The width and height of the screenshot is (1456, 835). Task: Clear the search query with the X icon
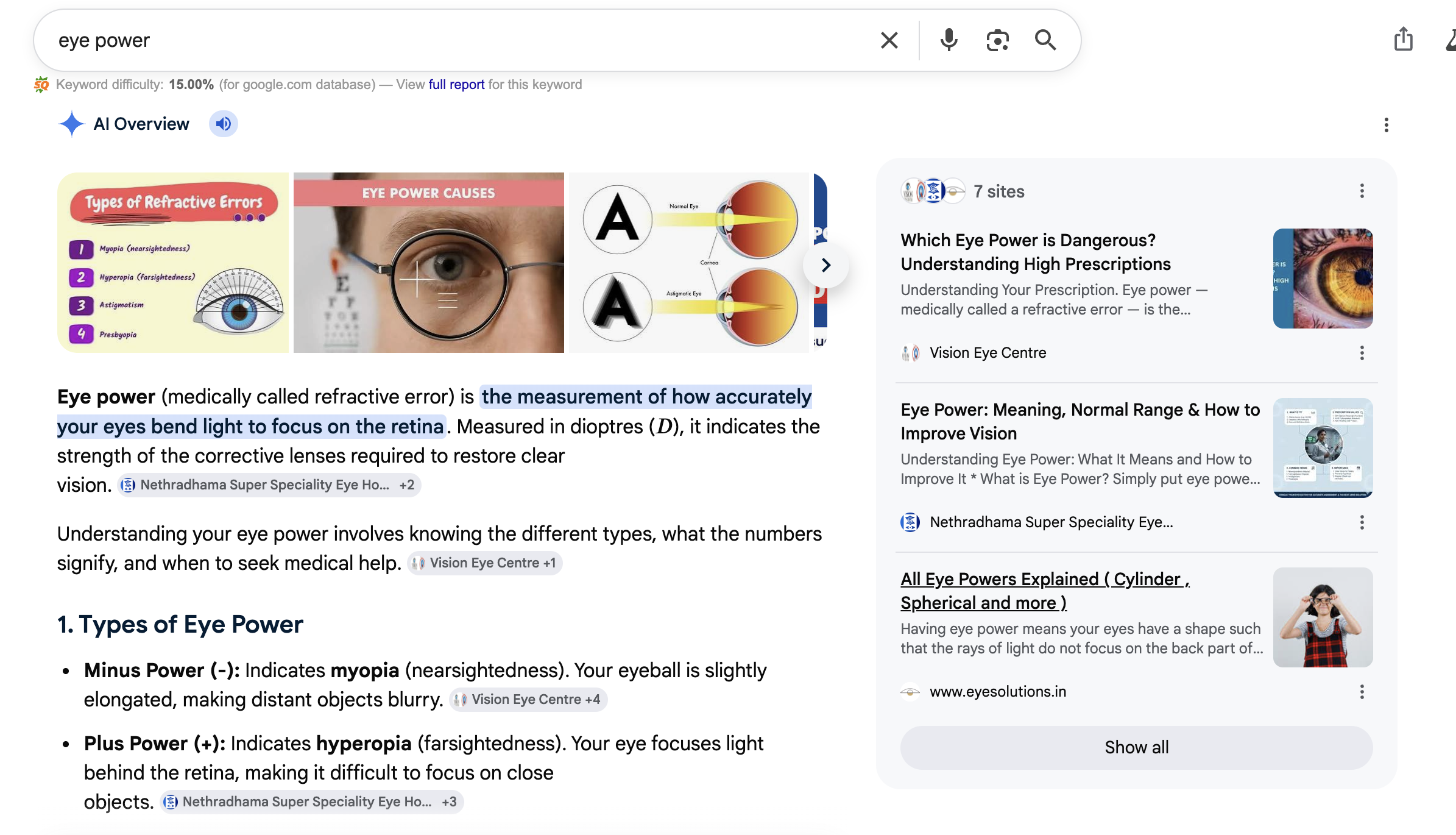[889, 40]
